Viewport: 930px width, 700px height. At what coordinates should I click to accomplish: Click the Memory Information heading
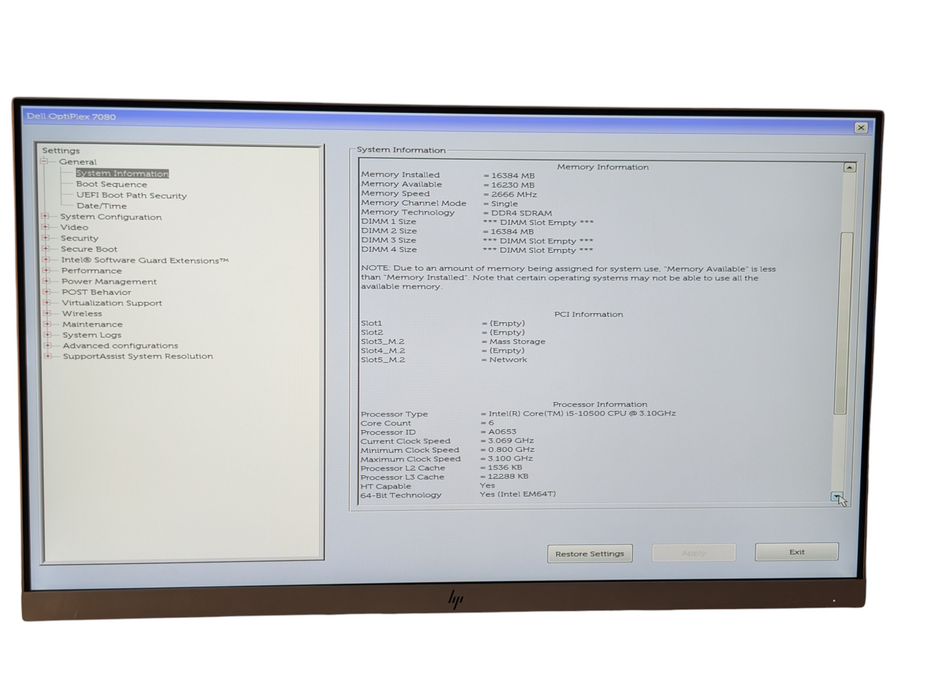click(603, 167)
